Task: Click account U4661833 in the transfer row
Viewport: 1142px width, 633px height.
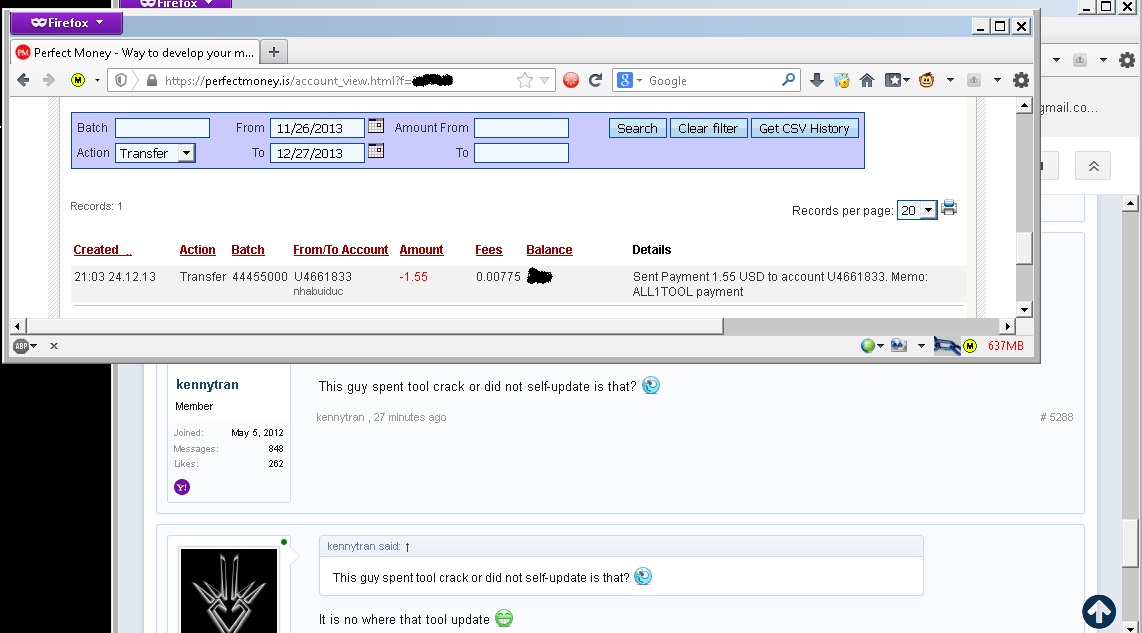Action: click(x=323, y=277)
